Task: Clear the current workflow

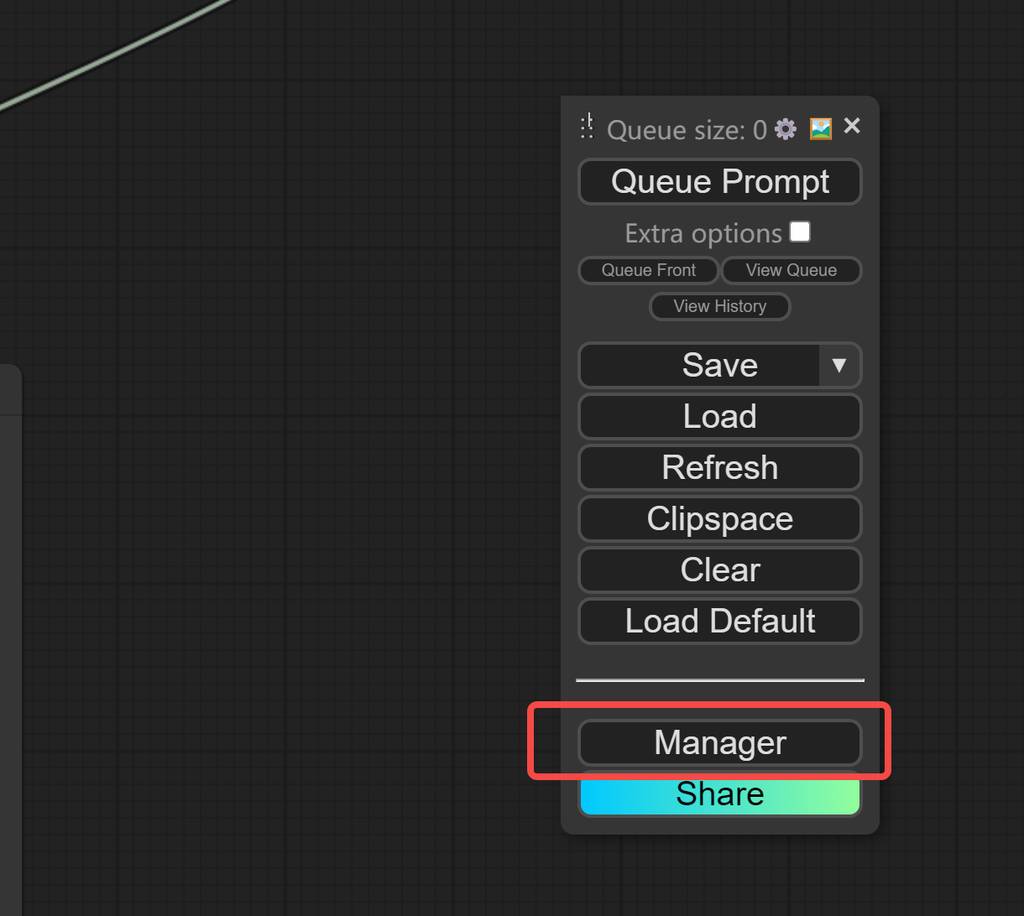Action: [719, 570]
